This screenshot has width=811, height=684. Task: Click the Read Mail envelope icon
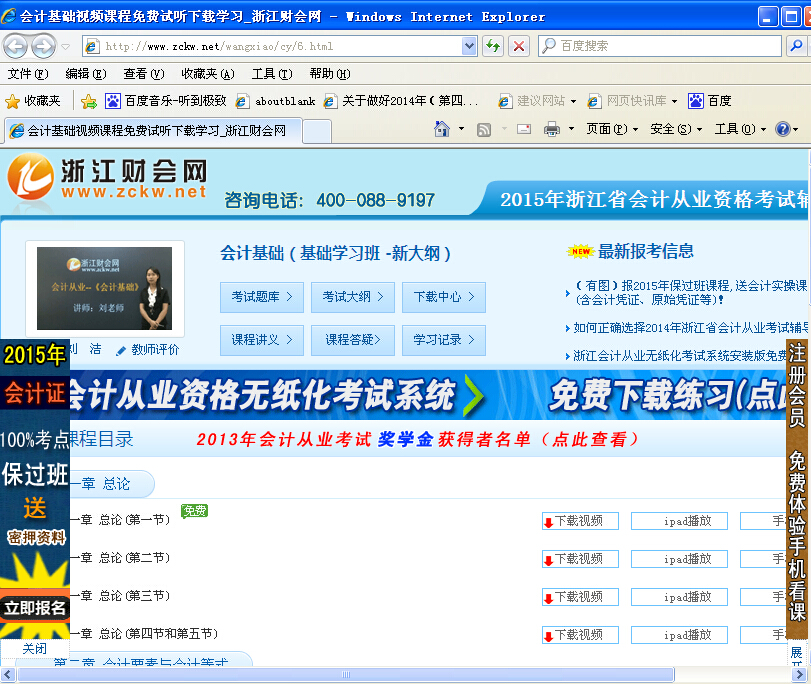tap(524, 129)
